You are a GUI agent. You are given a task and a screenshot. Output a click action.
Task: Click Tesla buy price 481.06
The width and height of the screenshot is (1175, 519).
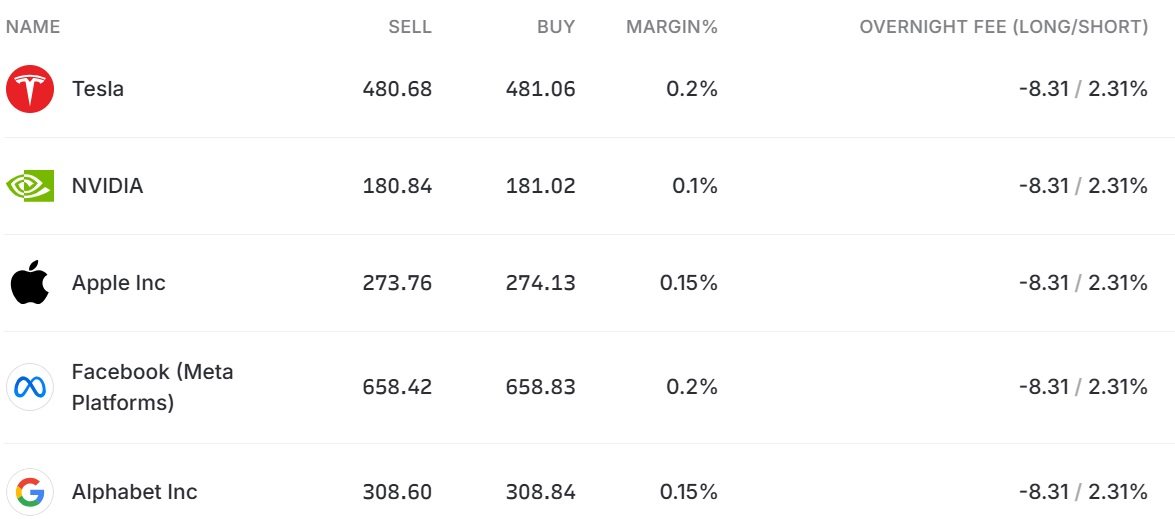[540, 89]
